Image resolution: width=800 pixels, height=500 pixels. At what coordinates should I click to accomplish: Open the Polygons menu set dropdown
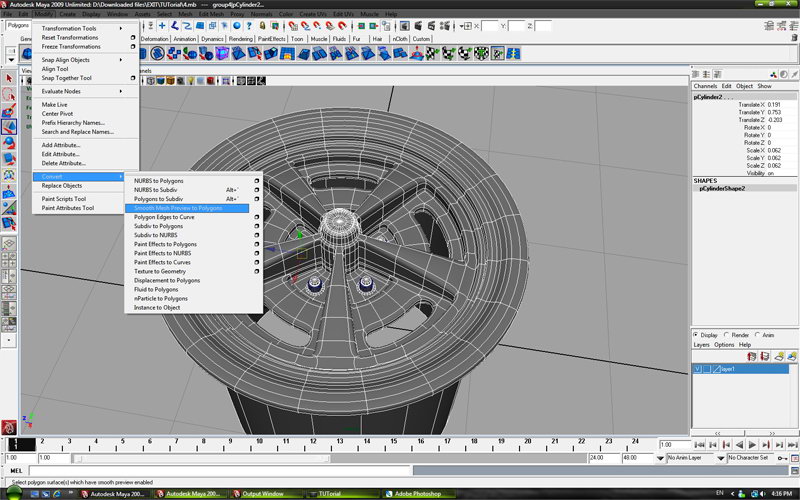click(x=18, y=24)
